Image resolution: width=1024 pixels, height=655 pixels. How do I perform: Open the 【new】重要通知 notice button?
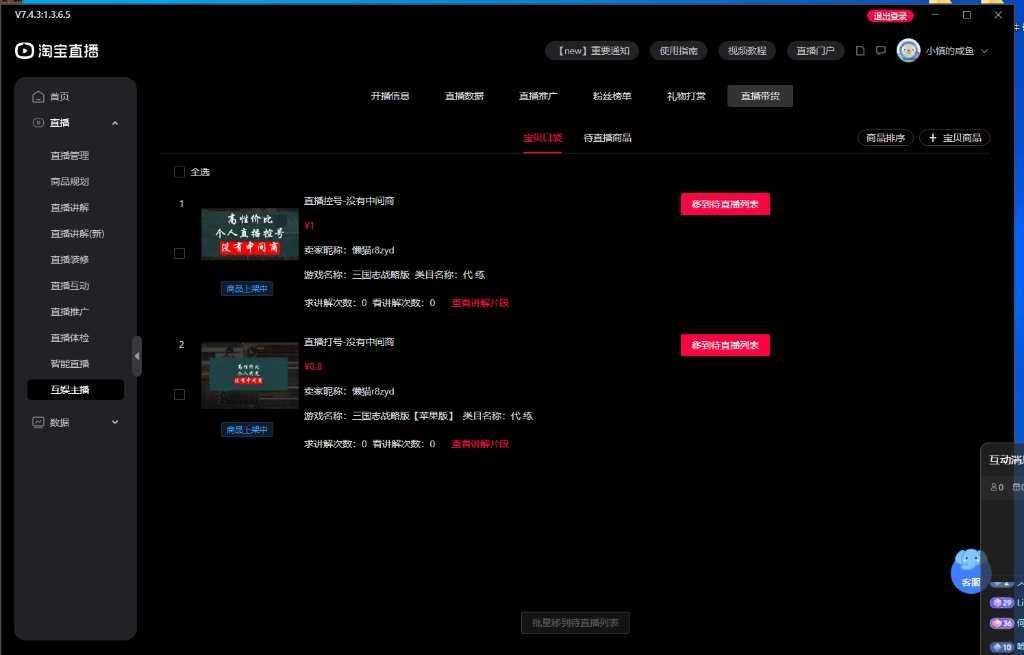tap(592, 51)
